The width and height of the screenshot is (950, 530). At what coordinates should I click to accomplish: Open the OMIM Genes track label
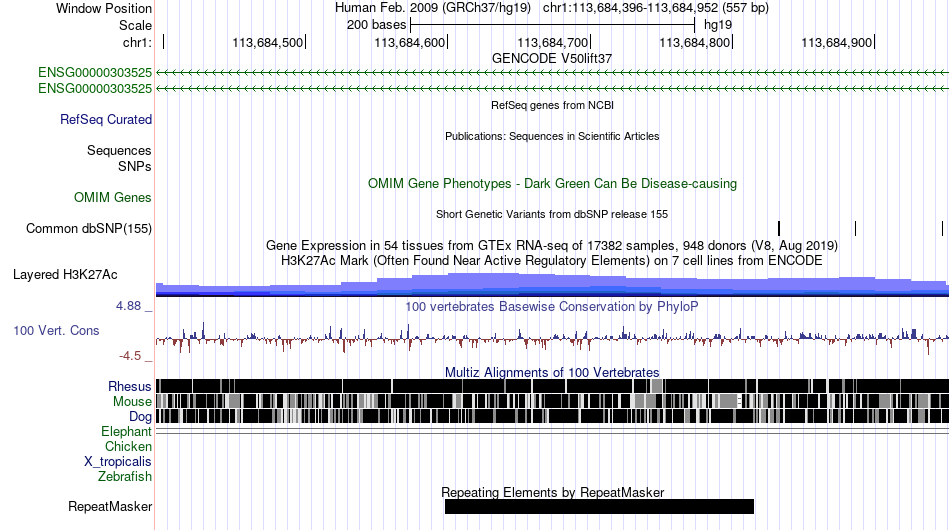[113, 197]
